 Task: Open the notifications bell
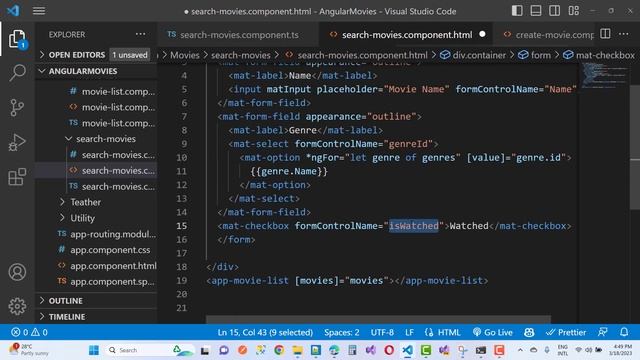(624, 332)
